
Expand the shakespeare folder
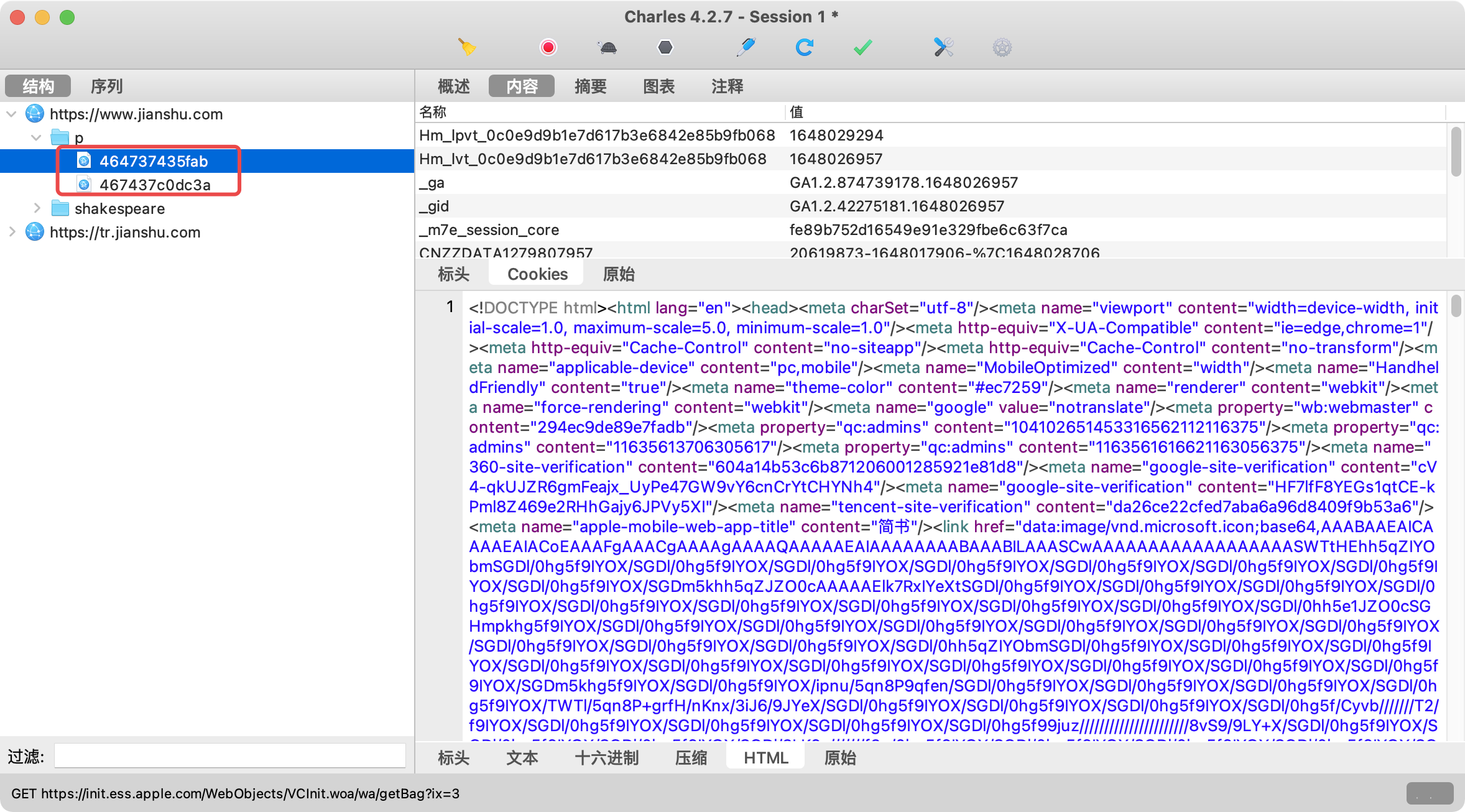pyautogui.click(x=36, y=208)
